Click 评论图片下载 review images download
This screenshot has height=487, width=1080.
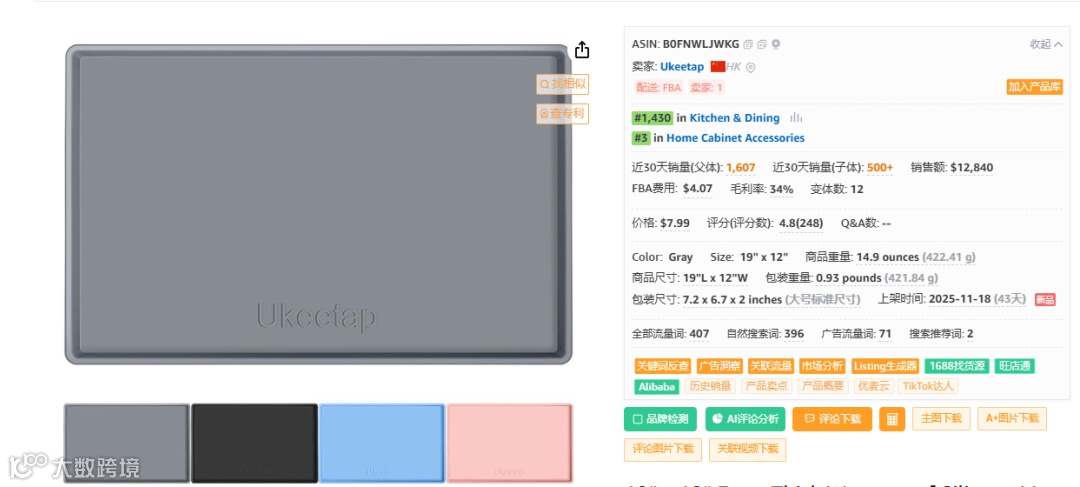tap(663, 449)
